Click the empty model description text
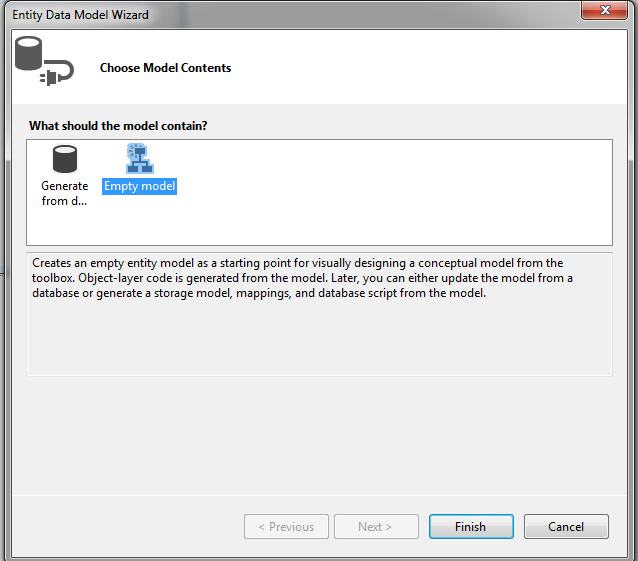The image size is (638, 561). tap(302, 278)
